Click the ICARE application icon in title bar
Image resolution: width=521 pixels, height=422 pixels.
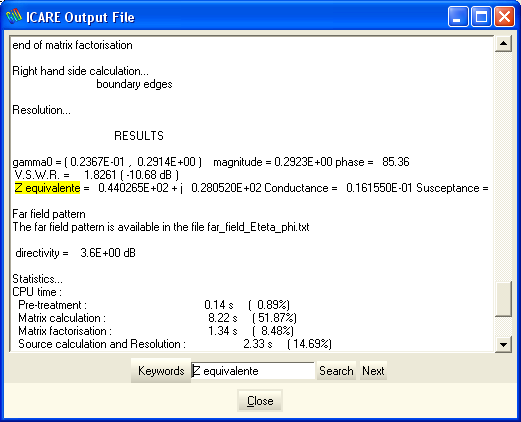point(14,16)
